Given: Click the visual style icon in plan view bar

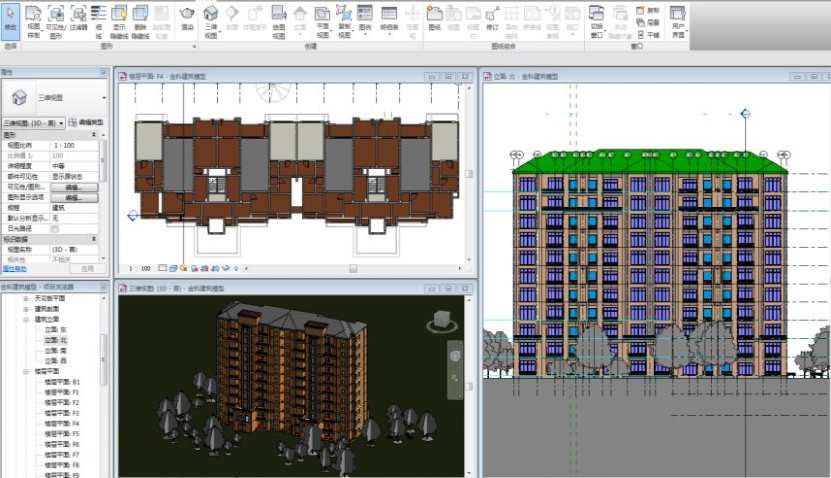Looking at the screenshot, I should [x=173, y=269].
